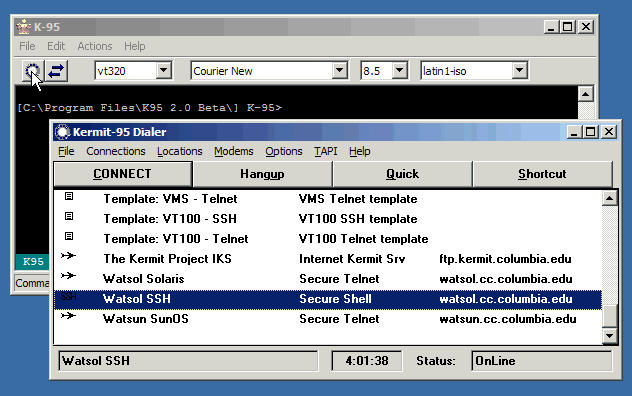This screenshot has width=632, height=396.
Task: Expand the 8.5 font size dropdown
Action: pyautogui.click(x=399, y=71)
